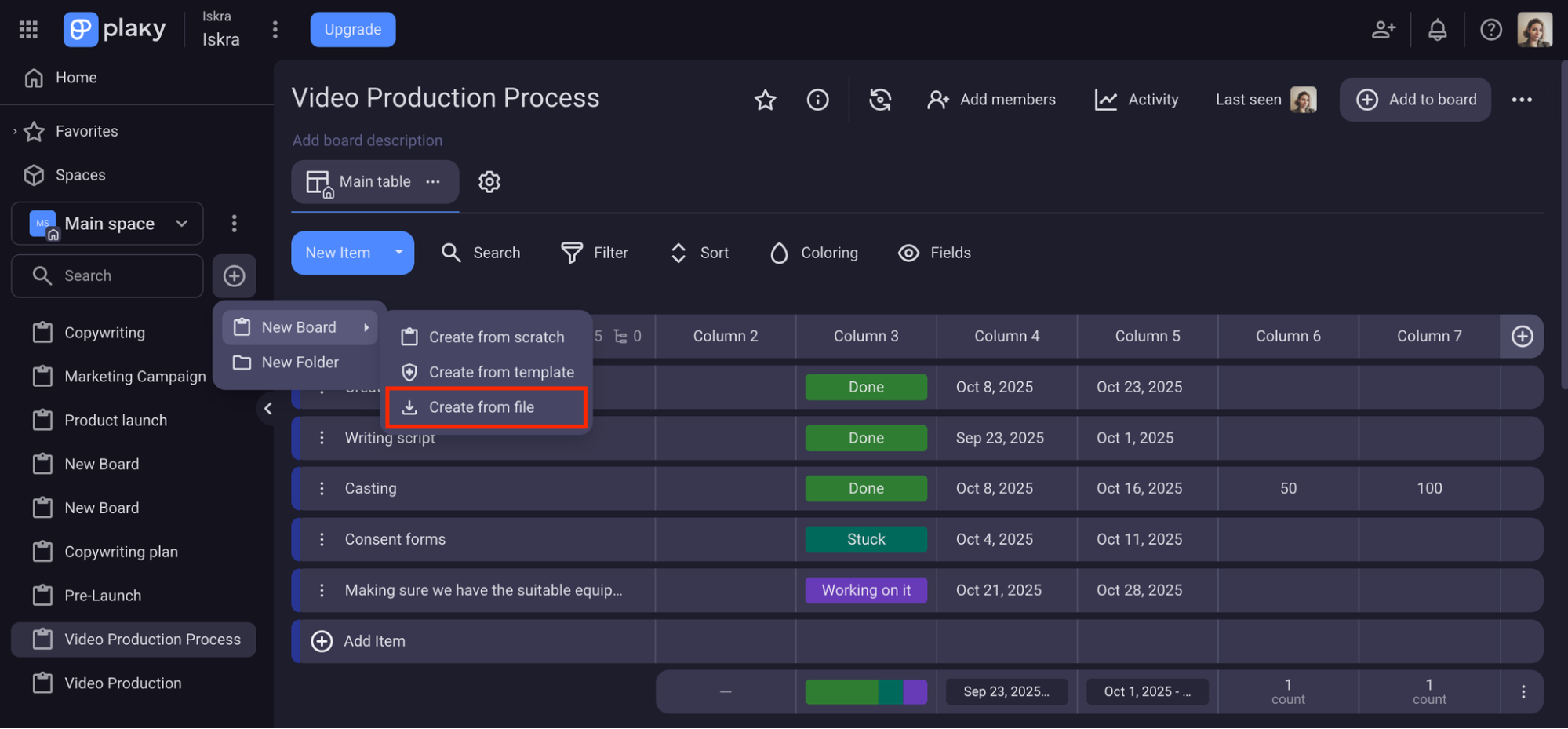Open the automation refresh icon
The height and width of the screenshot is (729, 1568).
[x=880, y=100]
